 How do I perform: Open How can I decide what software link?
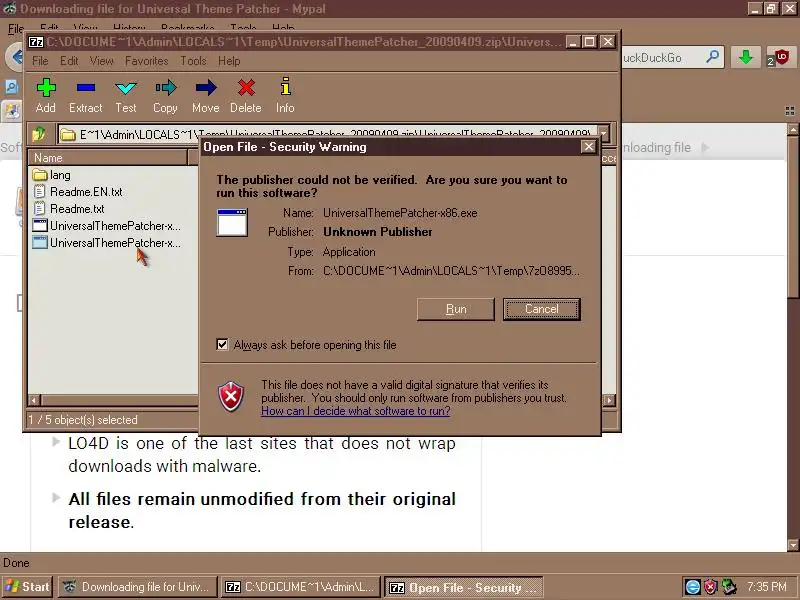[356, 411]
